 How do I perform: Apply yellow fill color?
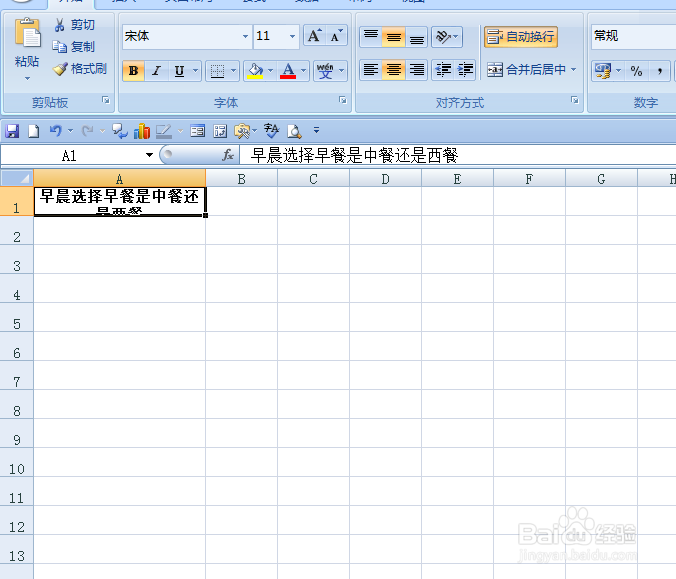[x=255, y=70]
